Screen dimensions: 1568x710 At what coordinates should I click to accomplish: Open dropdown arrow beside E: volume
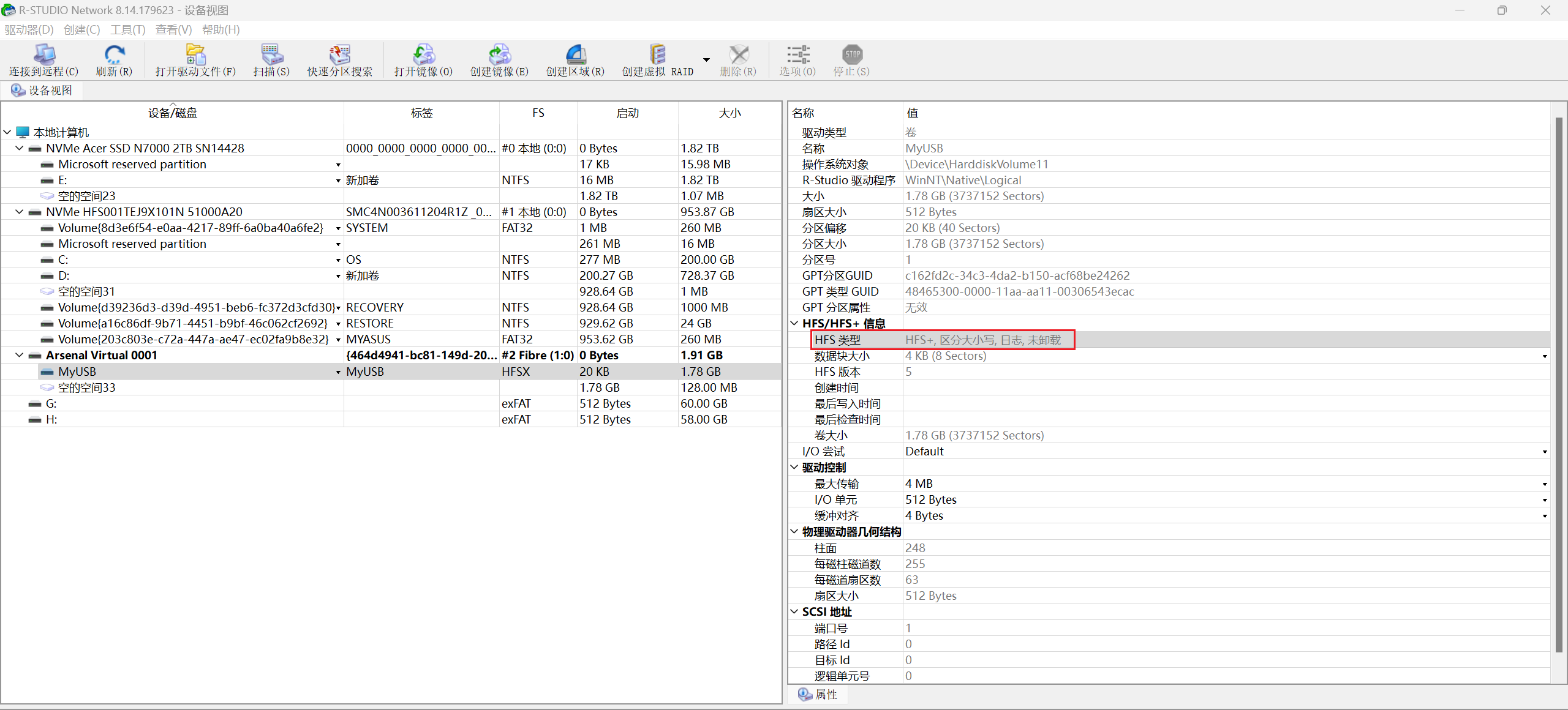click(x=338, y=181)
